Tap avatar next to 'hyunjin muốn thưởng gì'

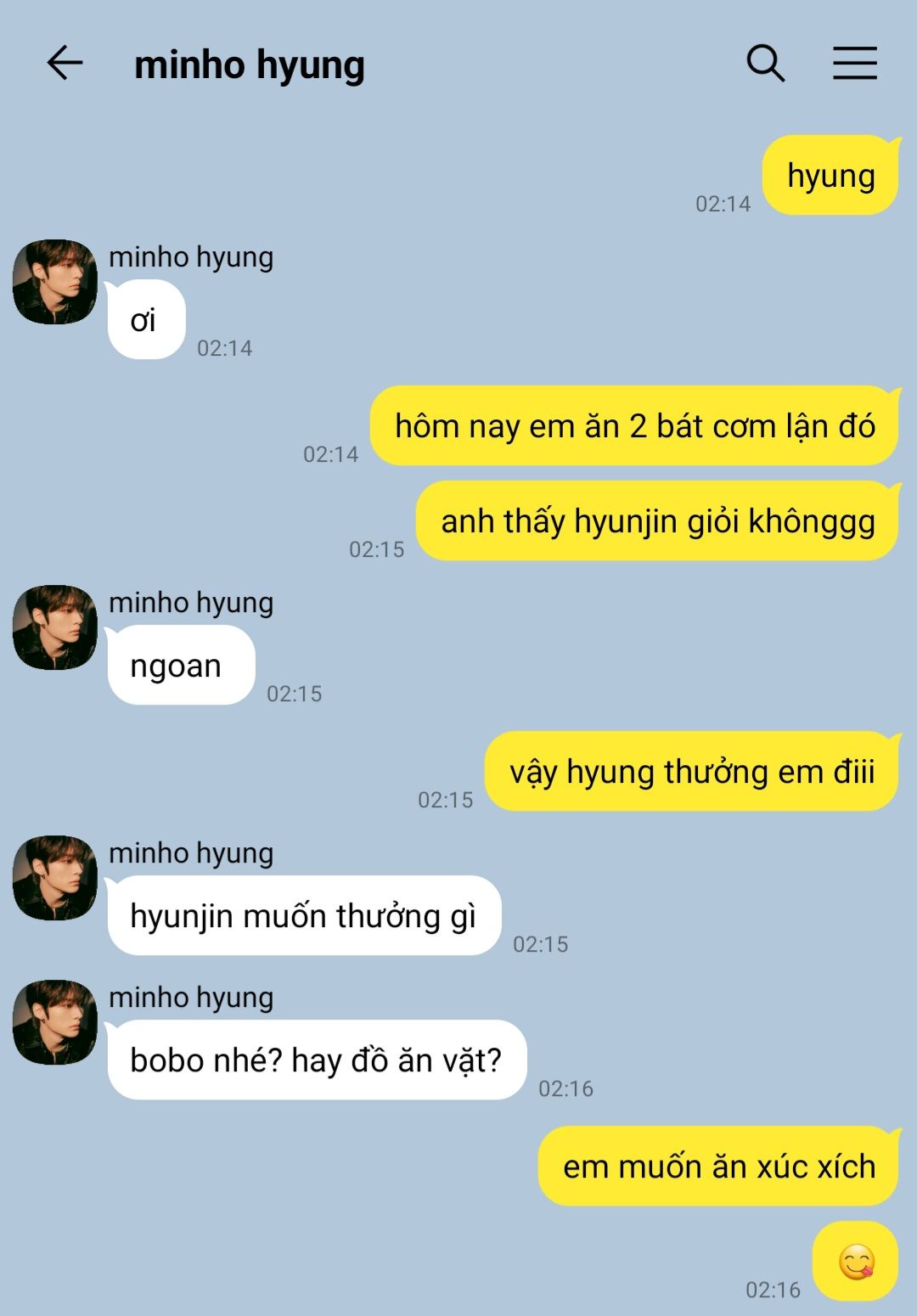tap(55, 878)
